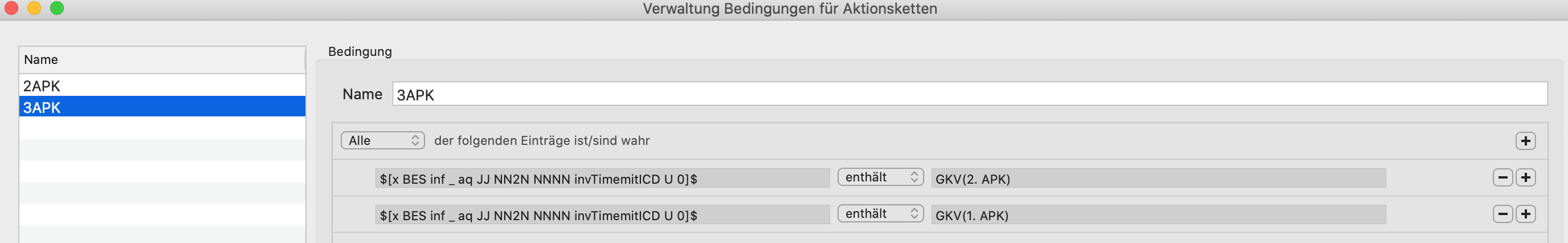Open the 'enthält' operator dropdown in the second row

[880, 214]
